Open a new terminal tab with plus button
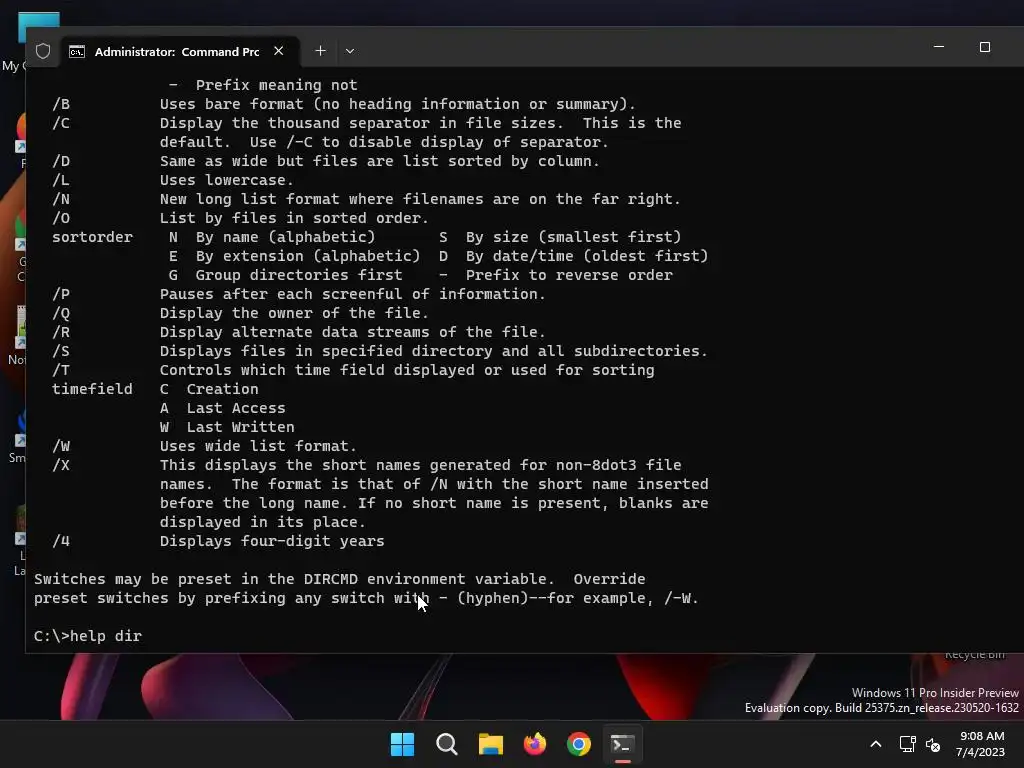1024x768 pixels. coord(320,51)
